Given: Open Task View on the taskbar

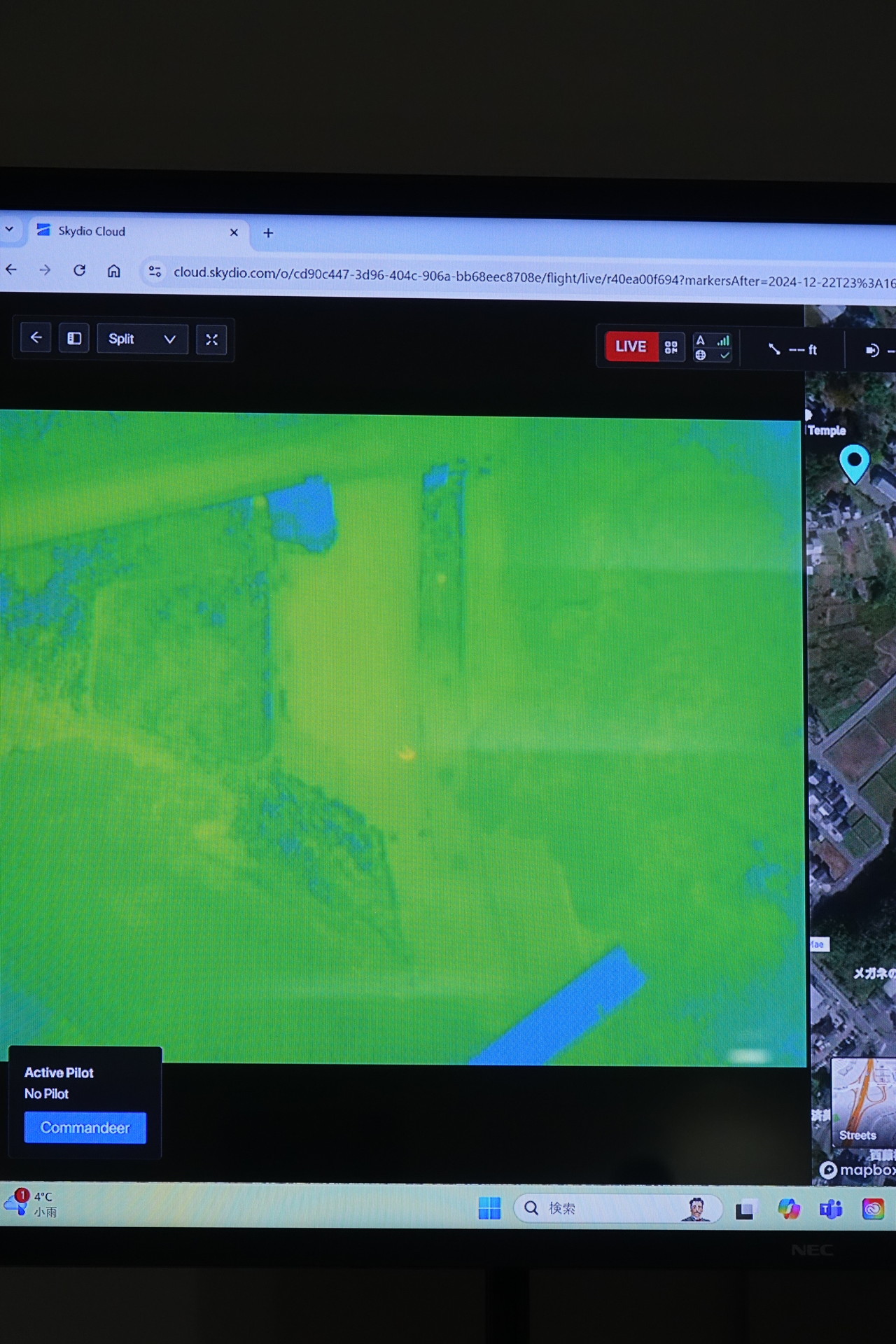Looking at the screenshot, I should [x=745, y=1209].
